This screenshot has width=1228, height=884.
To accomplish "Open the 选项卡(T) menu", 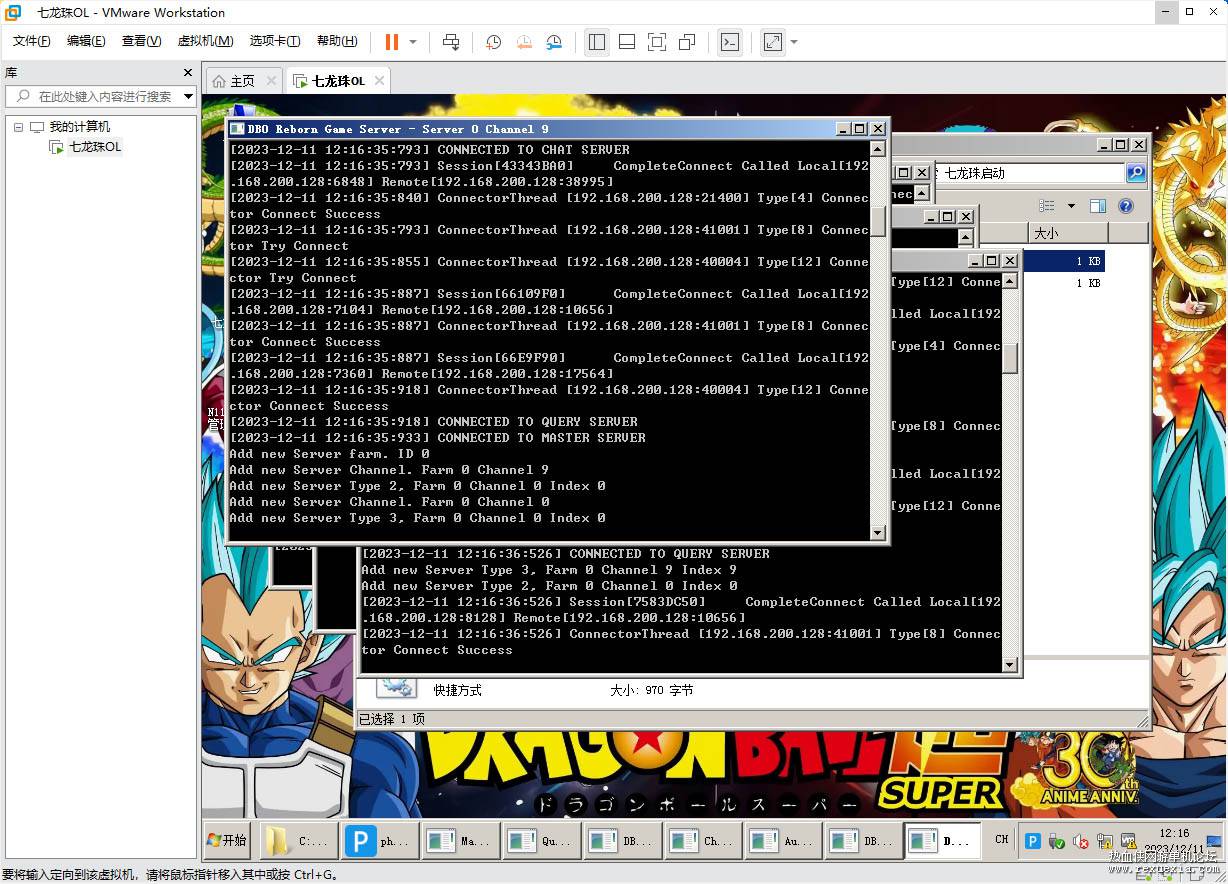I will pos(275,41).
